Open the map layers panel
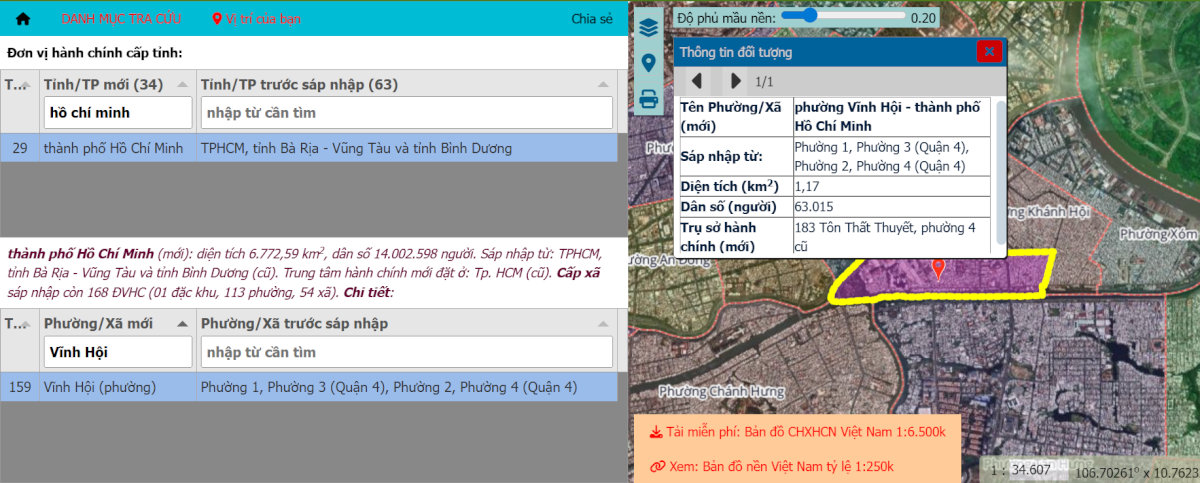Image resolution: width=1200 pixels, height=483 pixels. point(649,27)
